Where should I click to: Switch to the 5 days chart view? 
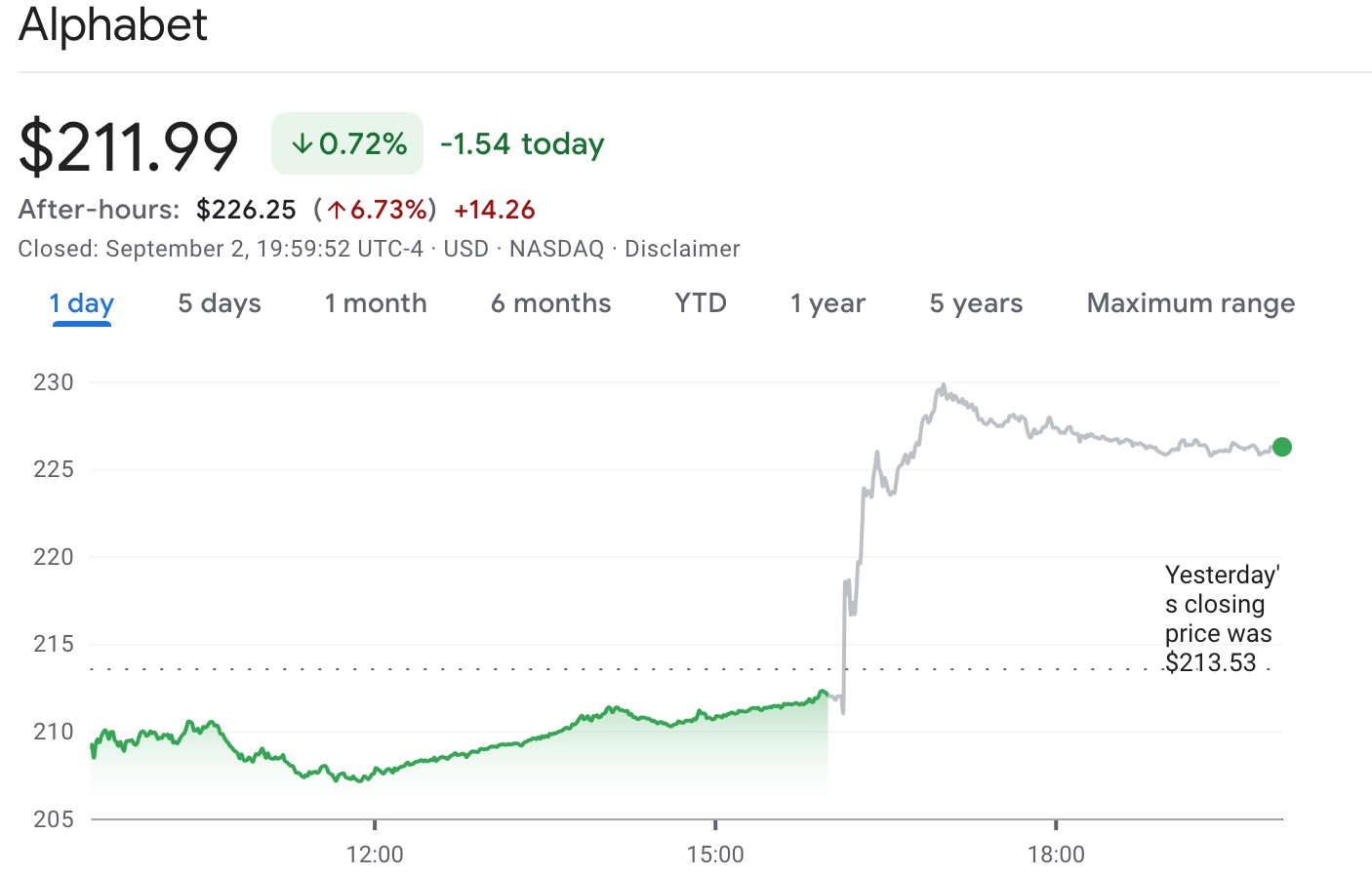[x=218, y=303]
